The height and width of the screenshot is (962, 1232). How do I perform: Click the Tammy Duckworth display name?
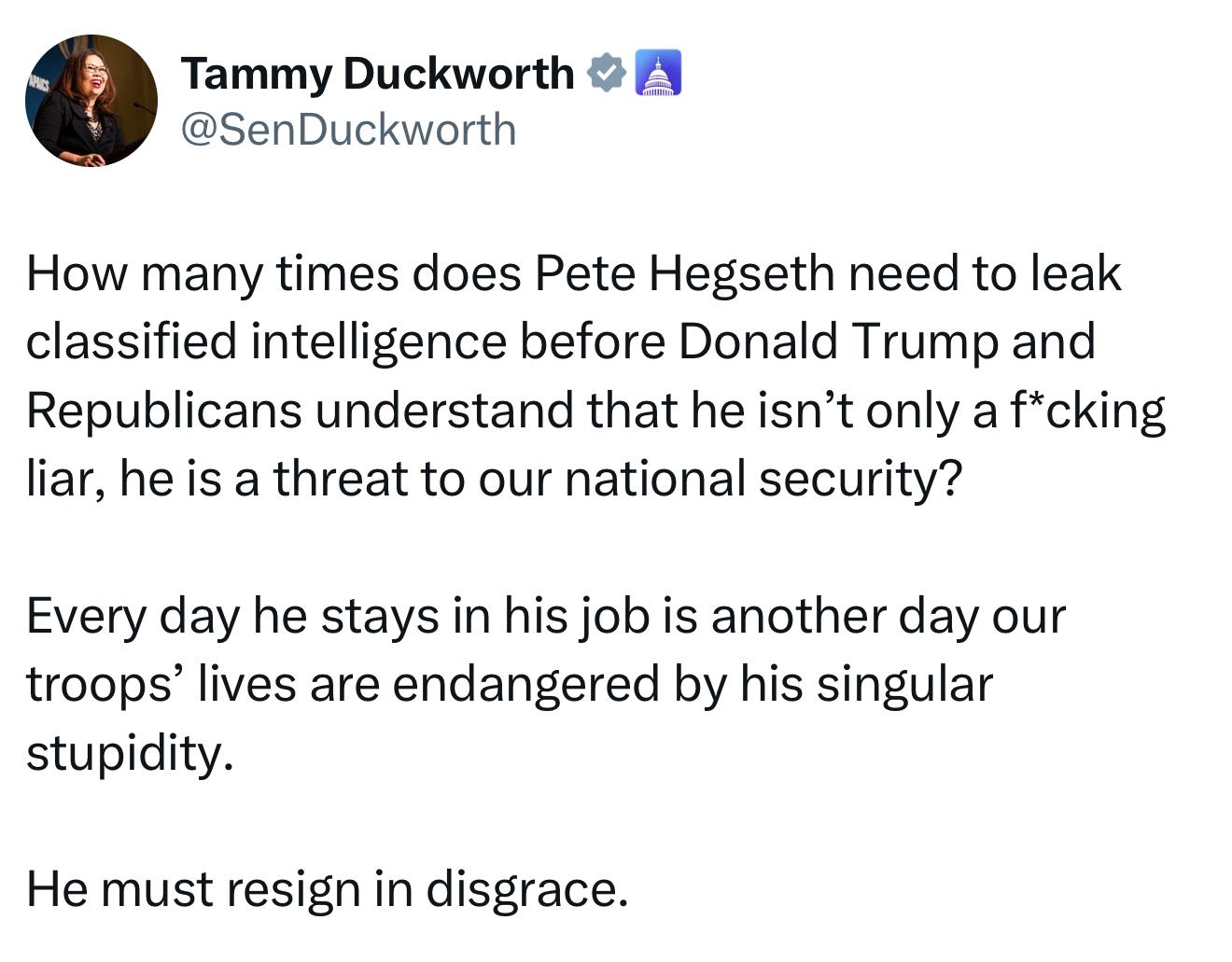[377, 74]
